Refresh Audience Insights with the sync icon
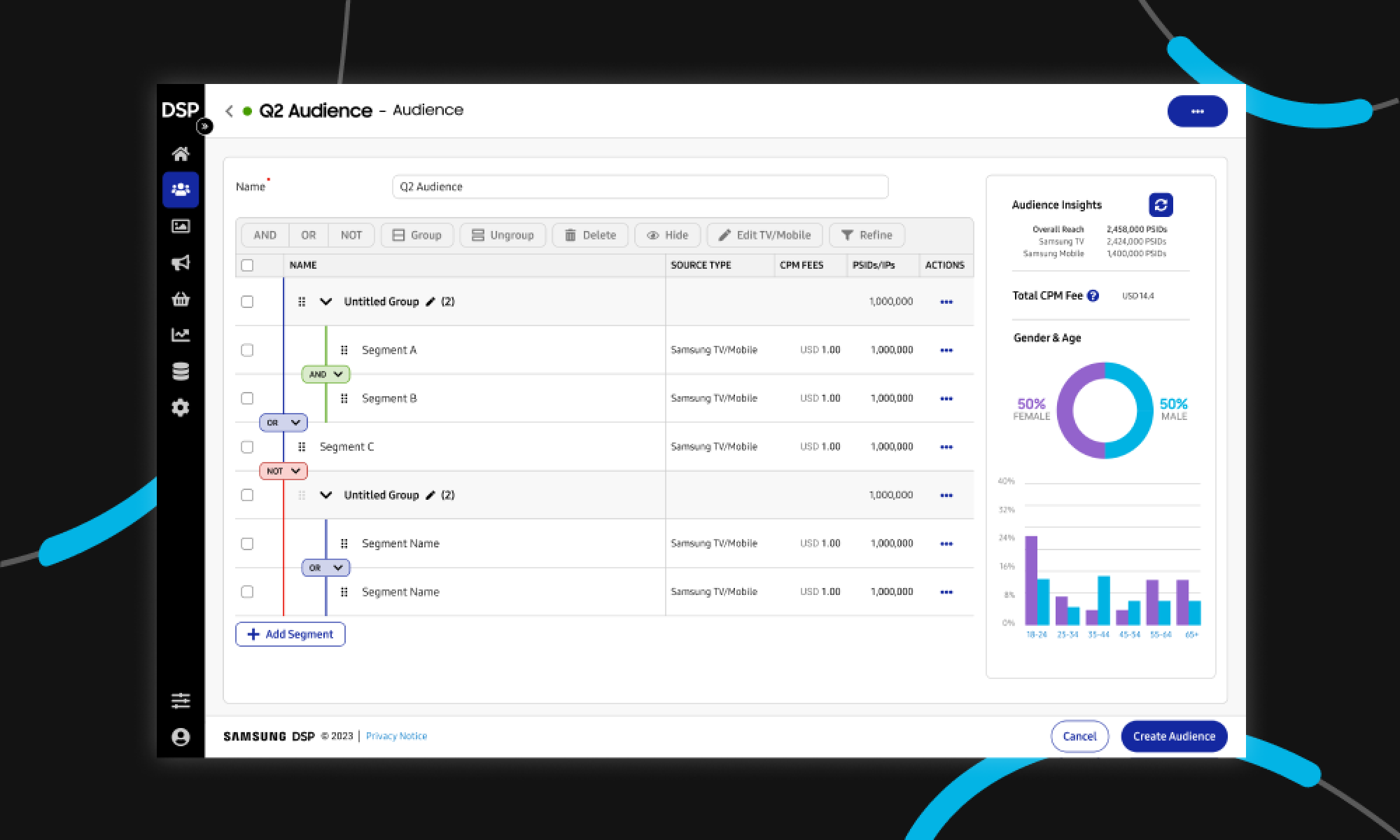The height and width of the screenshot is (840, 1400). point(1161,205)
